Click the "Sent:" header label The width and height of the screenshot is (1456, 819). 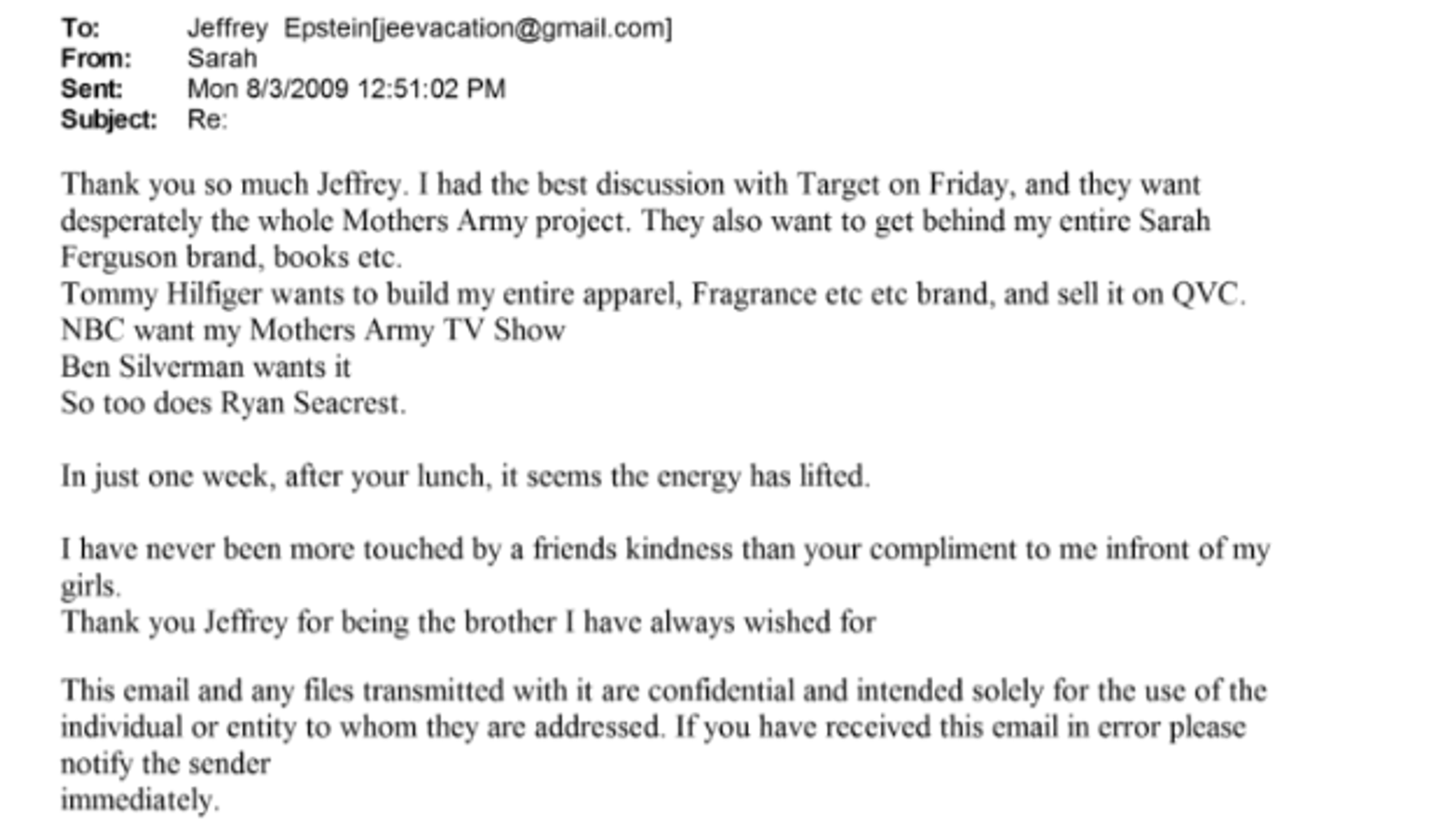pyautogui.click(x=91, y=89)
